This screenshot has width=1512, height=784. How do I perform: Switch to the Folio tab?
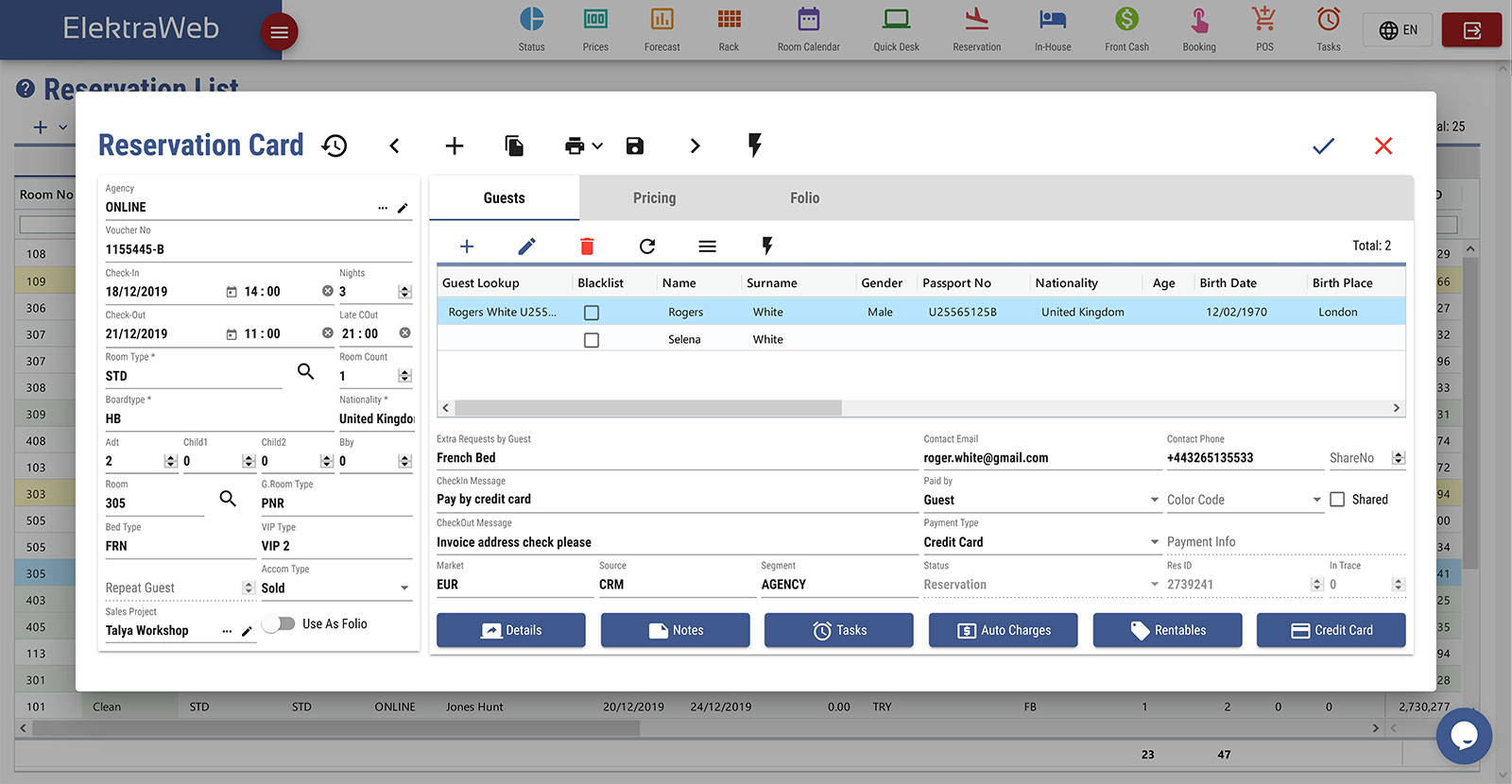[x=804, y=198]
